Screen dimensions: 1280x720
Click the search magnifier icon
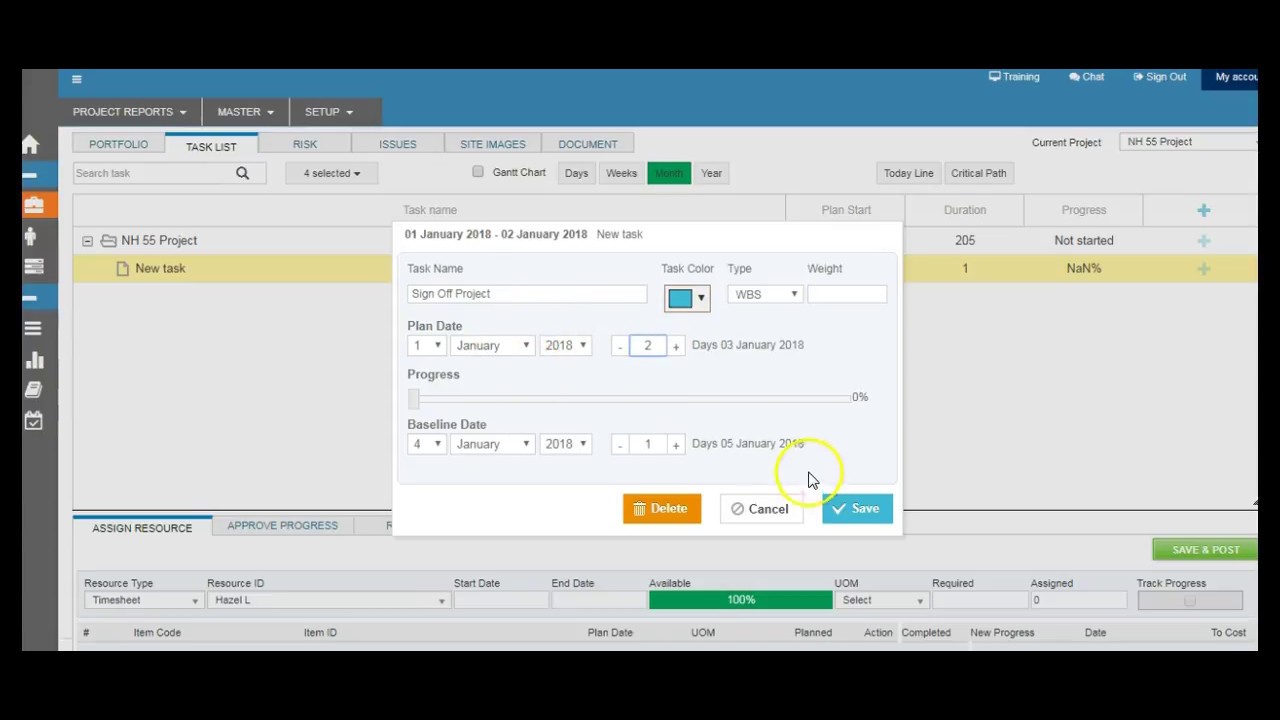(x=243, y=173)
